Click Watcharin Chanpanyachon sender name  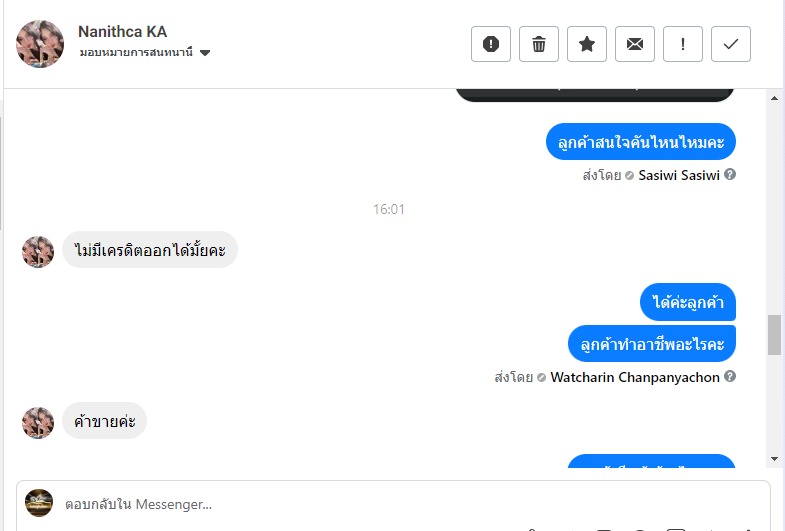(635, 377)
